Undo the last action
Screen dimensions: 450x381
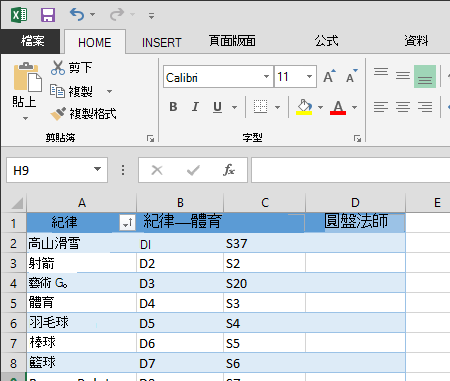click(77, 14)
